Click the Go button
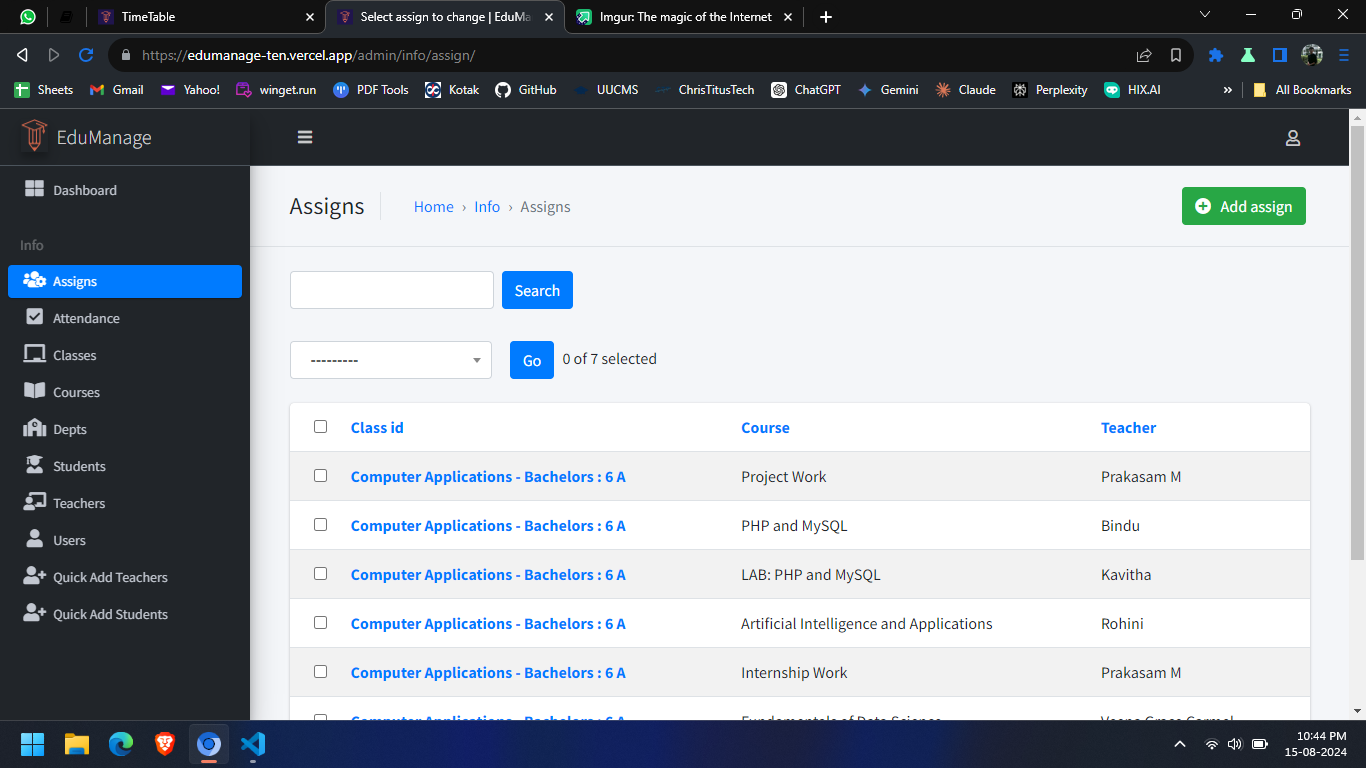Screen dimensions: 1366x768 pos(532,360)
